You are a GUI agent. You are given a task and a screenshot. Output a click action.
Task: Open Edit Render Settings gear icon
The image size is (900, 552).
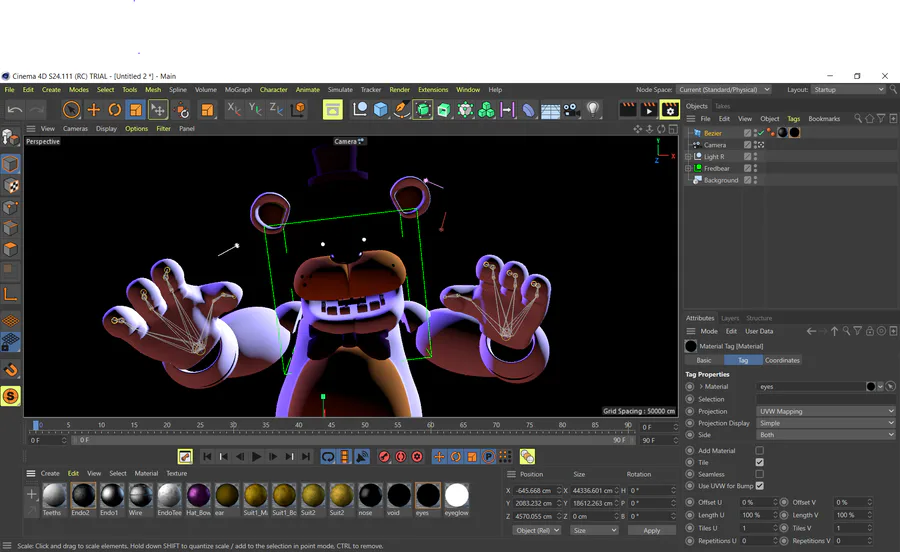(670, 109)
